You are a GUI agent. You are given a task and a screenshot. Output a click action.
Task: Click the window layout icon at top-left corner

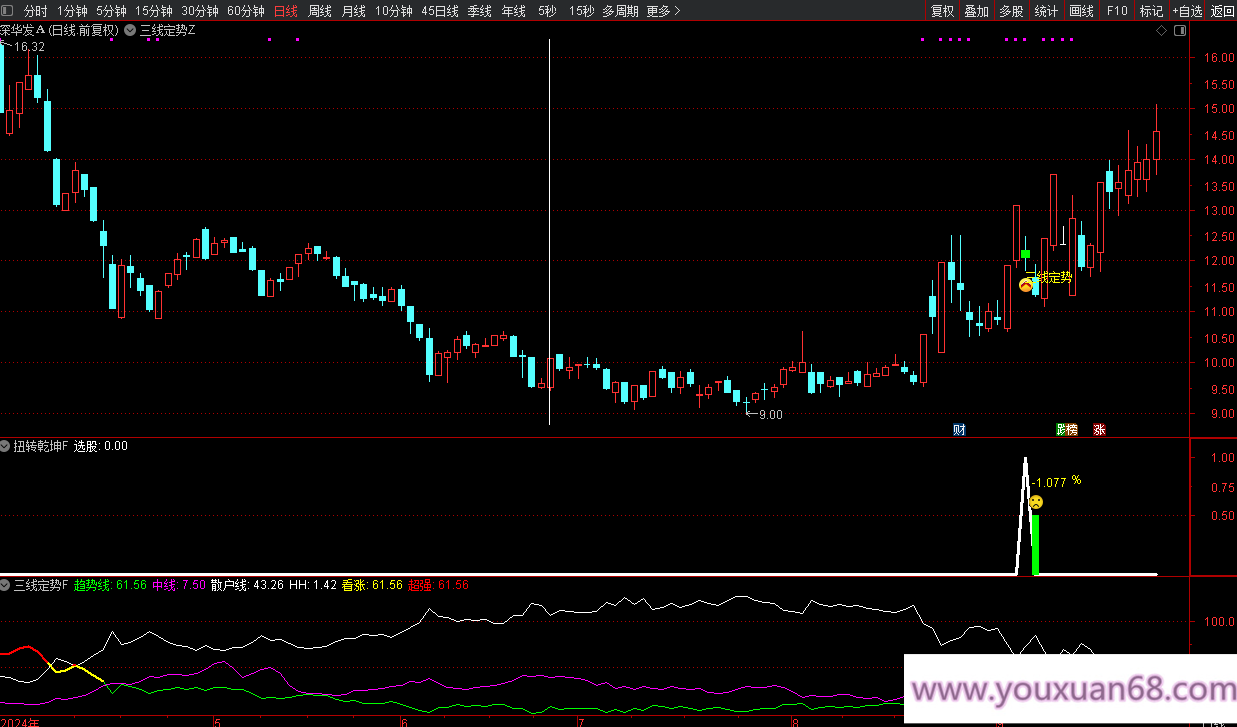(x=7, y=11)
